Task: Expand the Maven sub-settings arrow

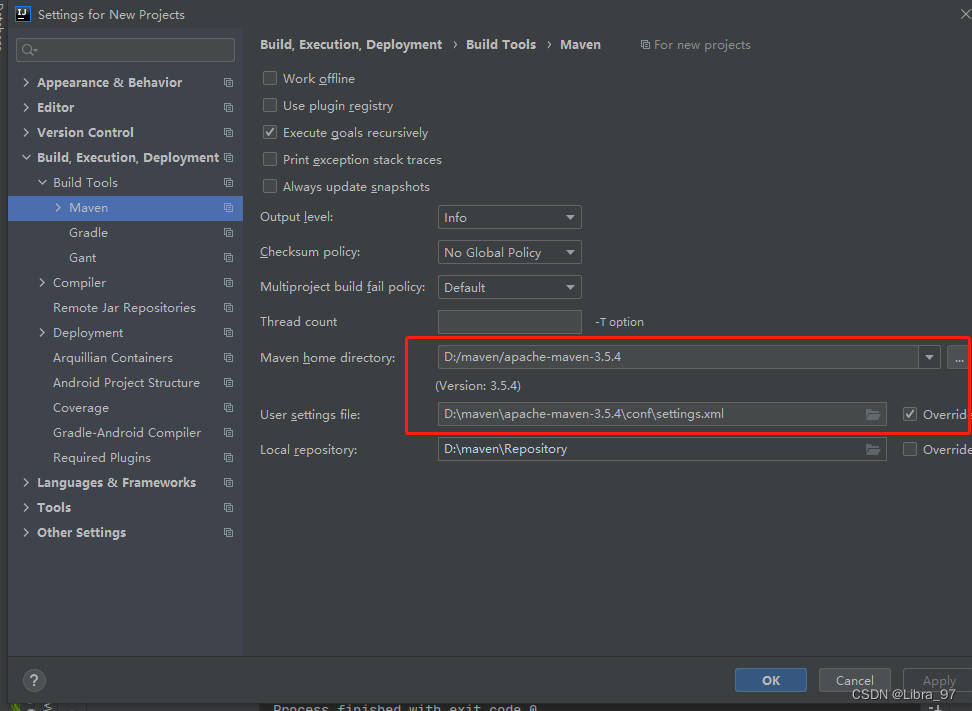Action: 58,208
